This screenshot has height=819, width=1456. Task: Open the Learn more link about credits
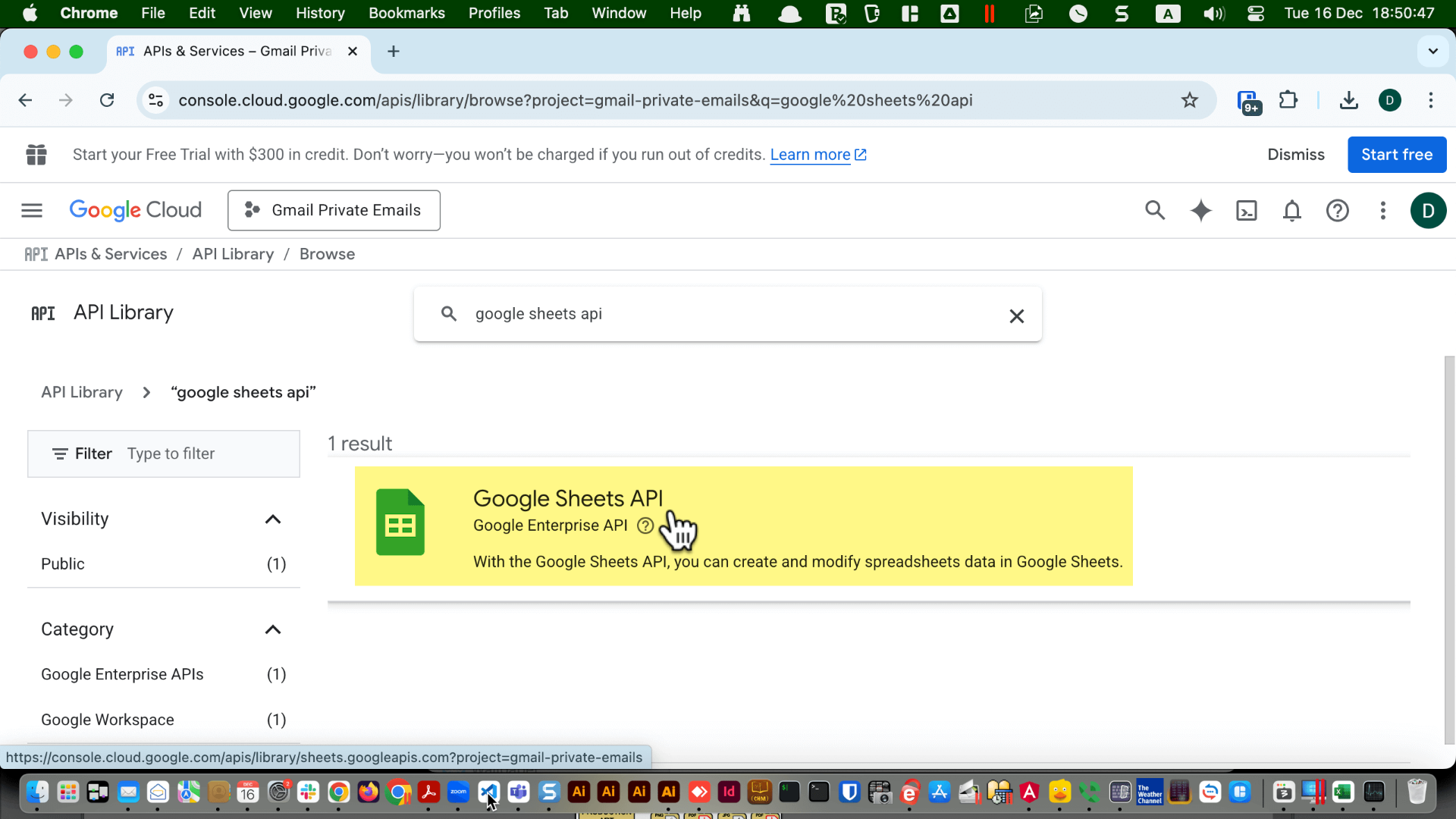tap(810, 154)
